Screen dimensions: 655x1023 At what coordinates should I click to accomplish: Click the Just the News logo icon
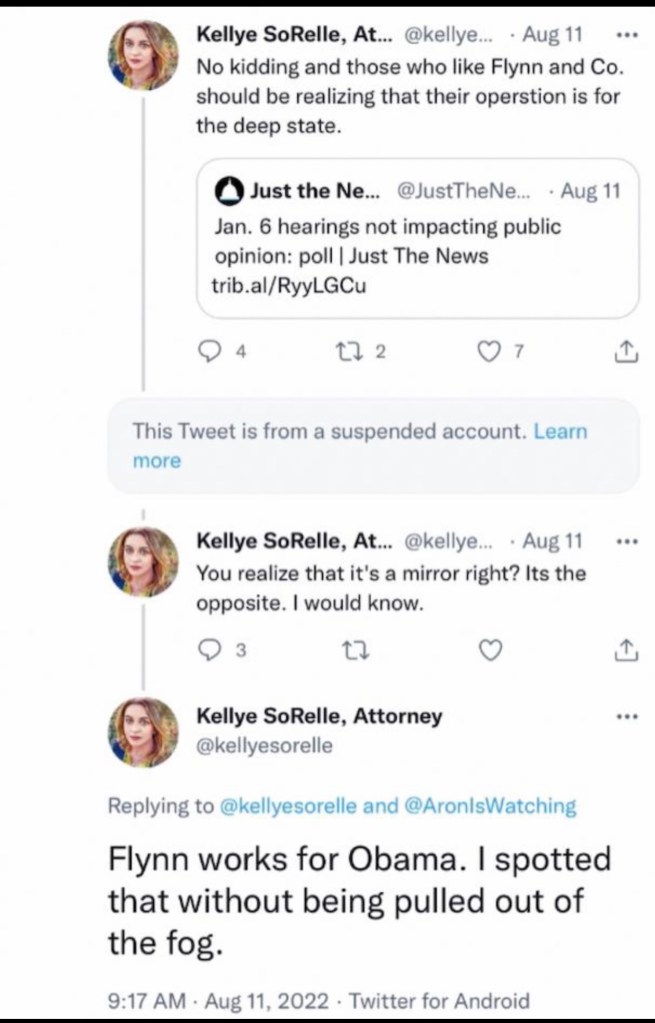tap(230, 189)
